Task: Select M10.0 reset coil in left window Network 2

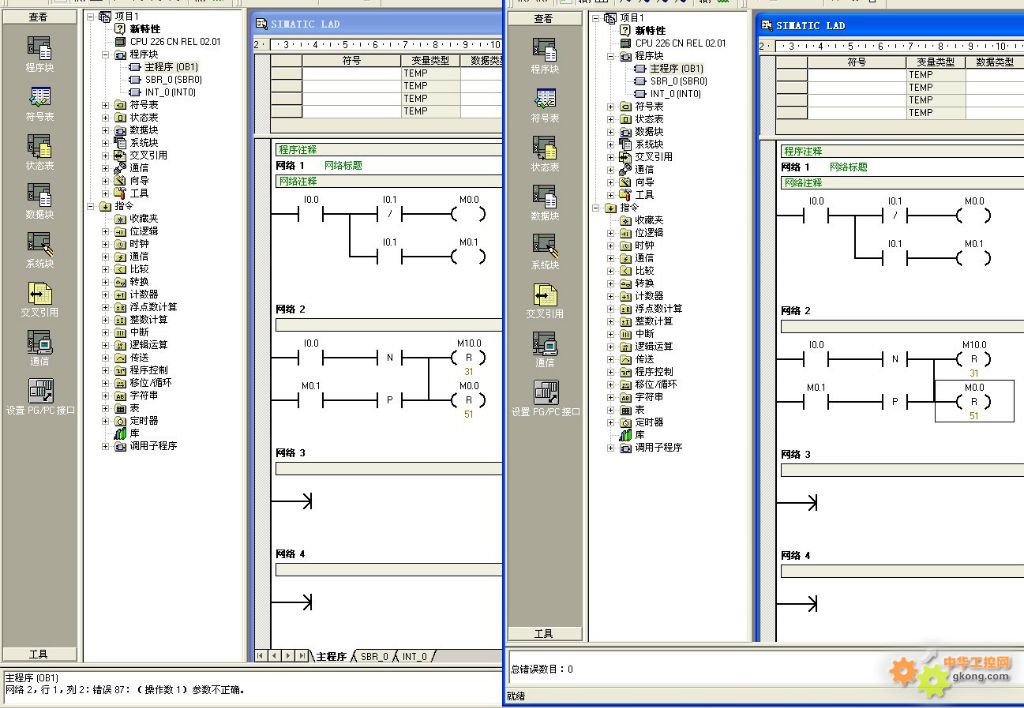Action: [468, 357]
